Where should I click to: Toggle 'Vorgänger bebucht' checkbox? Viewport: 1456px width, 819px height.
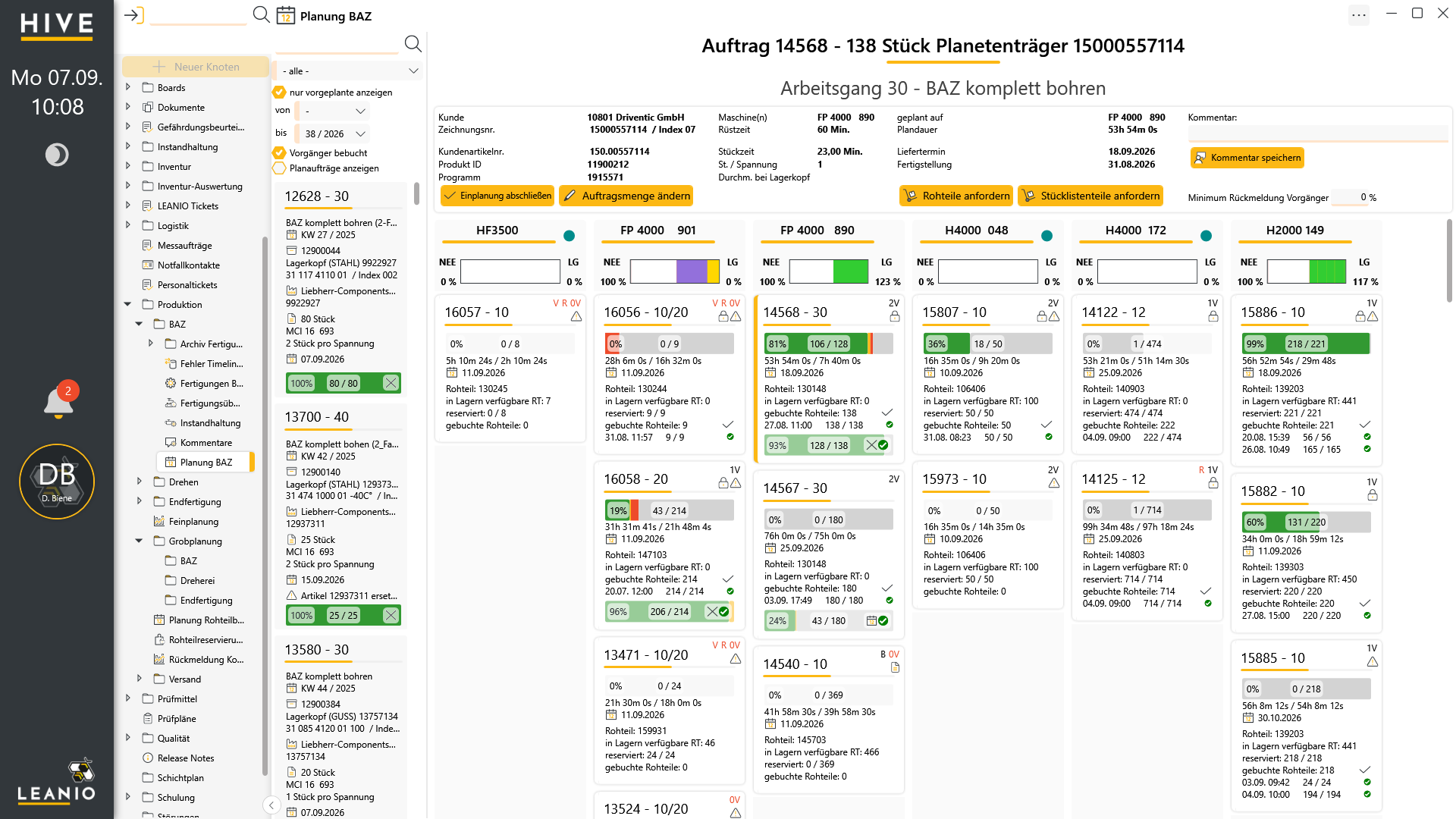tap(279, 153)
